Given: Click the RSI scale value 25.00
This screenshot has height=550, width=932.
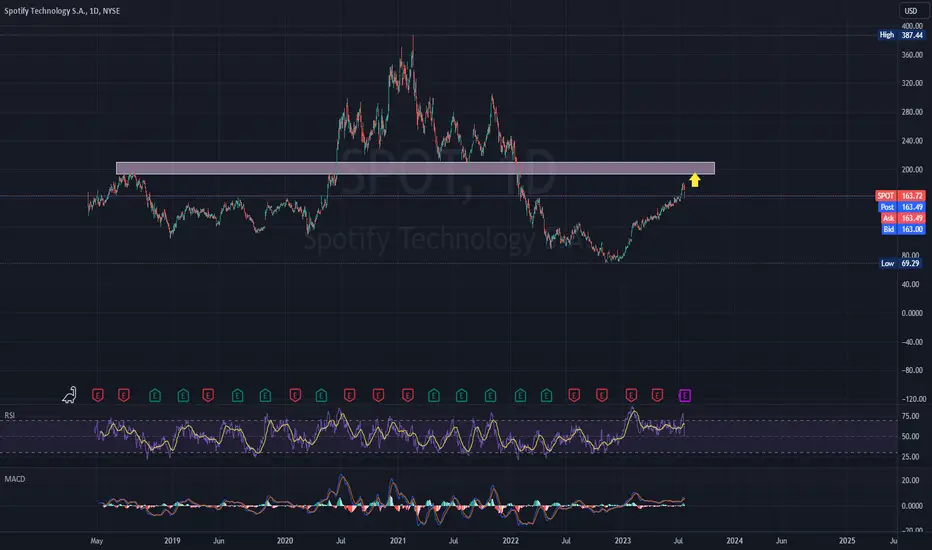Looking at the screenshot, I should pos(910,457).
